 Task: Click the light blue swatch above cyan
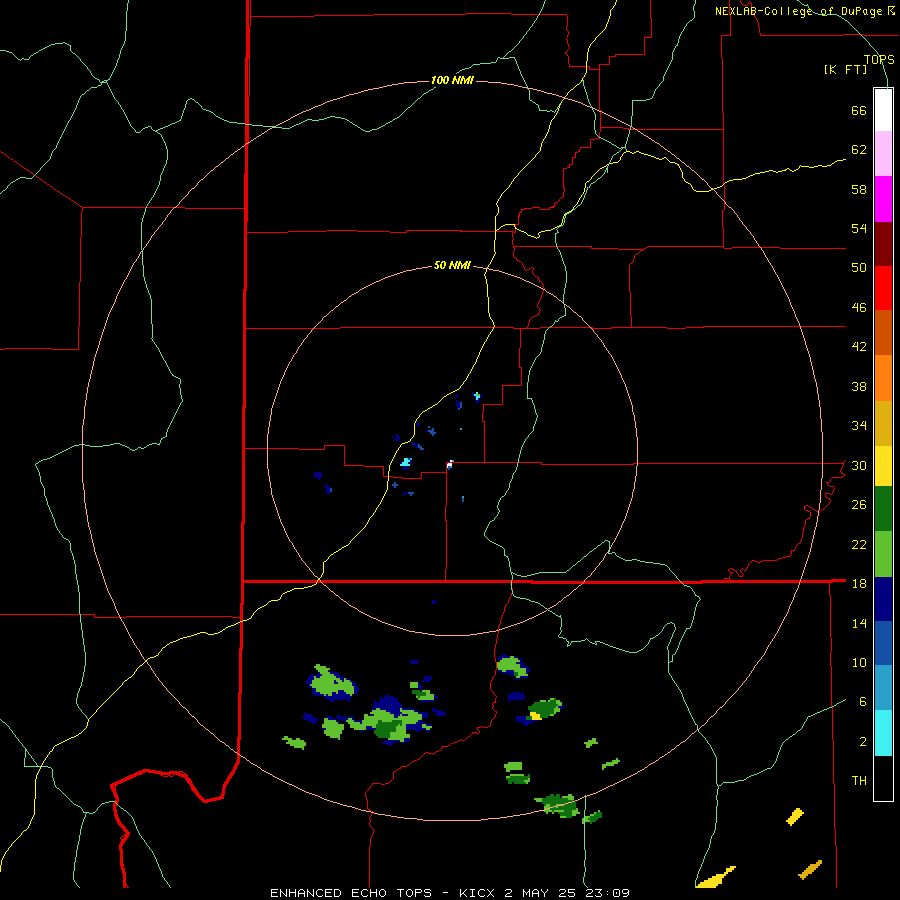[883, 687]
